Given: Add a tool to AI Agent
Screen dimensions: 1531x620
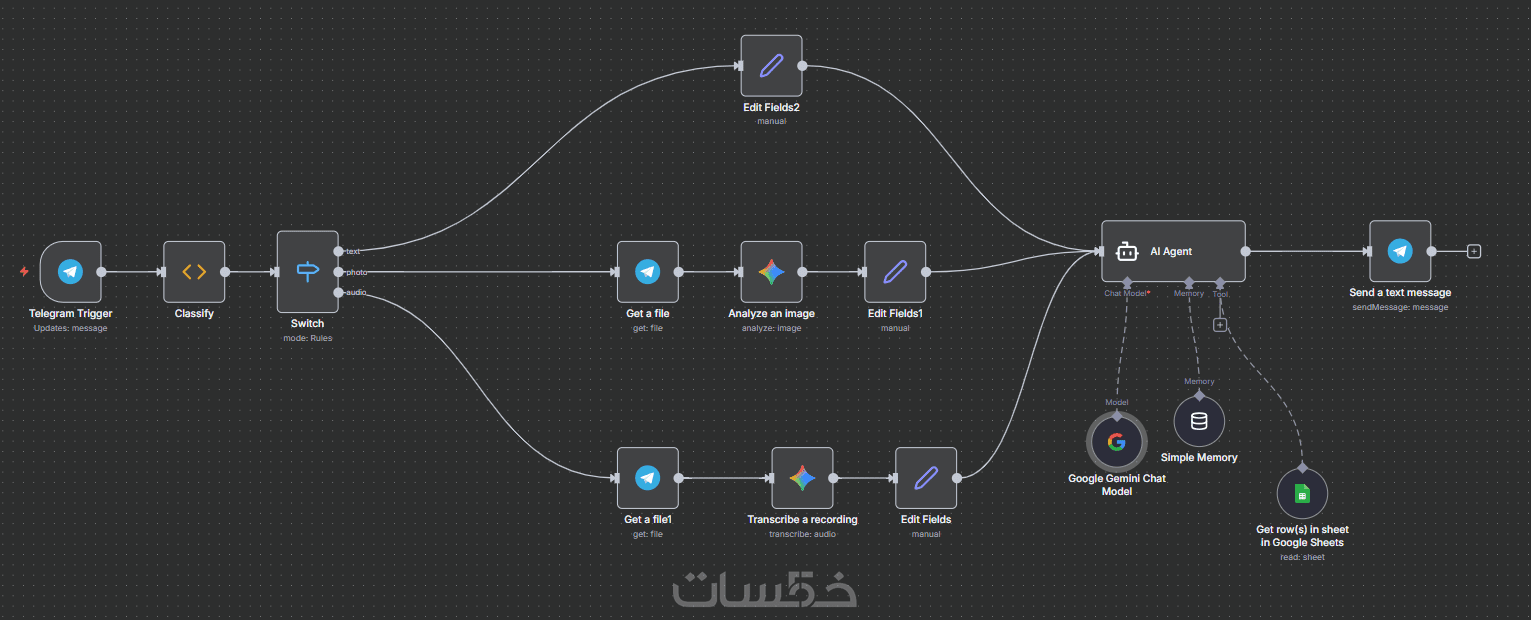Looking at the screenshot, I should pyautogui.click(x=1219, y=324).
